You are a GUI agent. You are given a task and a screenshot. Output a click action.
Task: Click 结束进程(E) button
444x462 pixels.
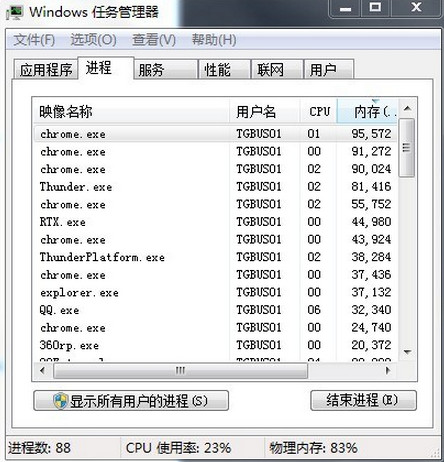point(363,400)
